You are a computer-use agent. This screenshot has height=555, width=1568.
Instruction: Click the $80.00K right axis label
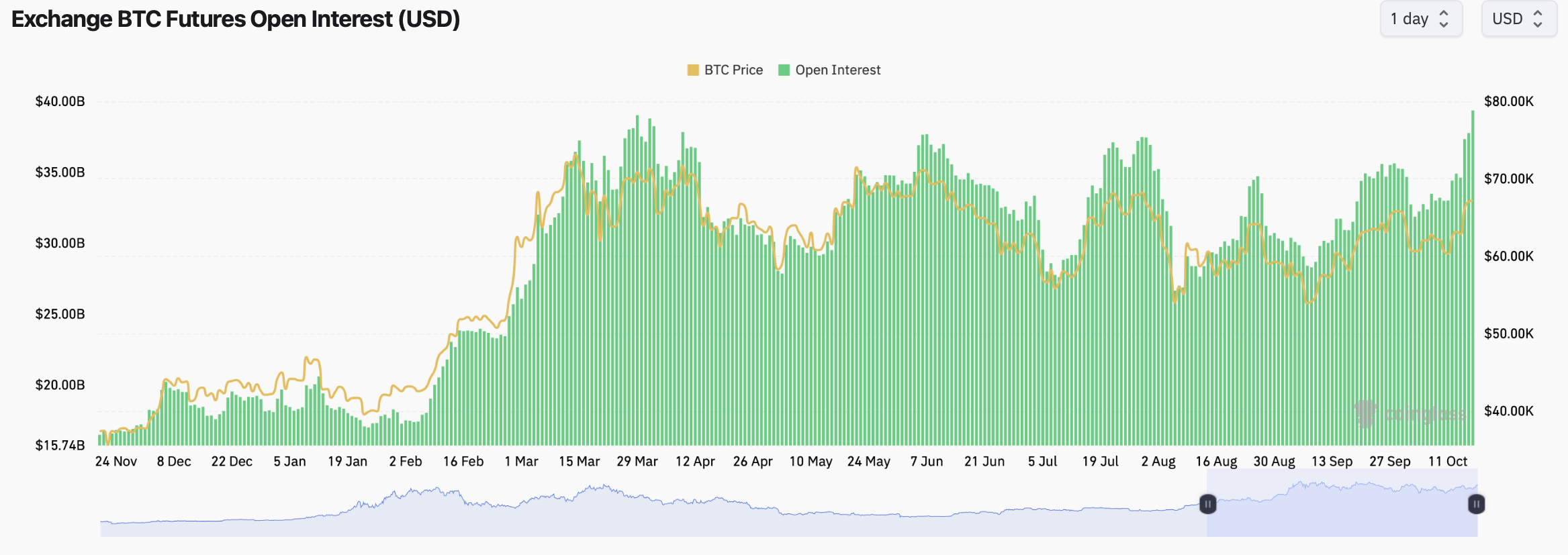click(1508, 101)
